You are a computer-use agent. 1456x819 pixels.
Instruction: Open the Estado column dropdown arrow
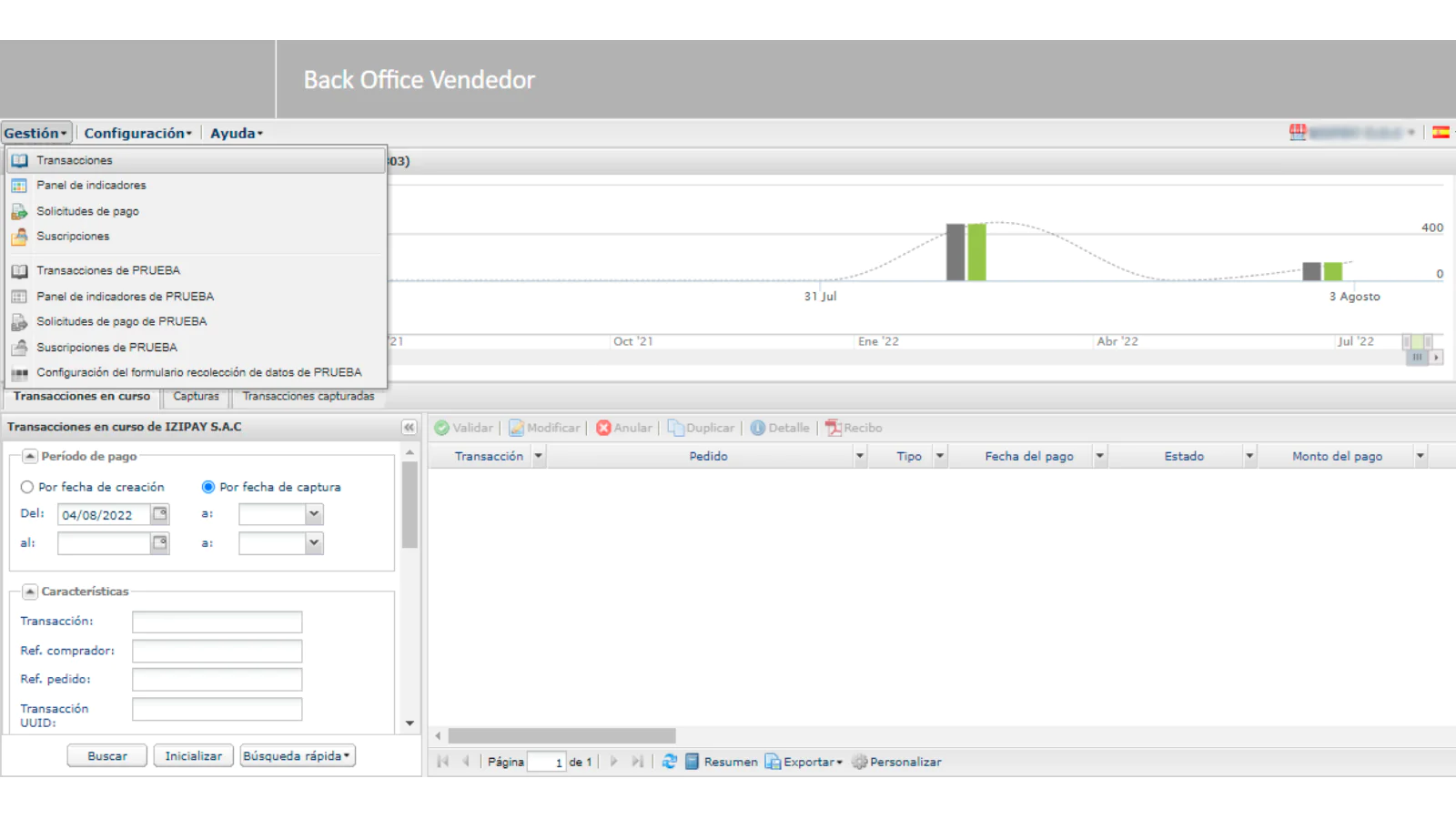(x=1249, y=456)
